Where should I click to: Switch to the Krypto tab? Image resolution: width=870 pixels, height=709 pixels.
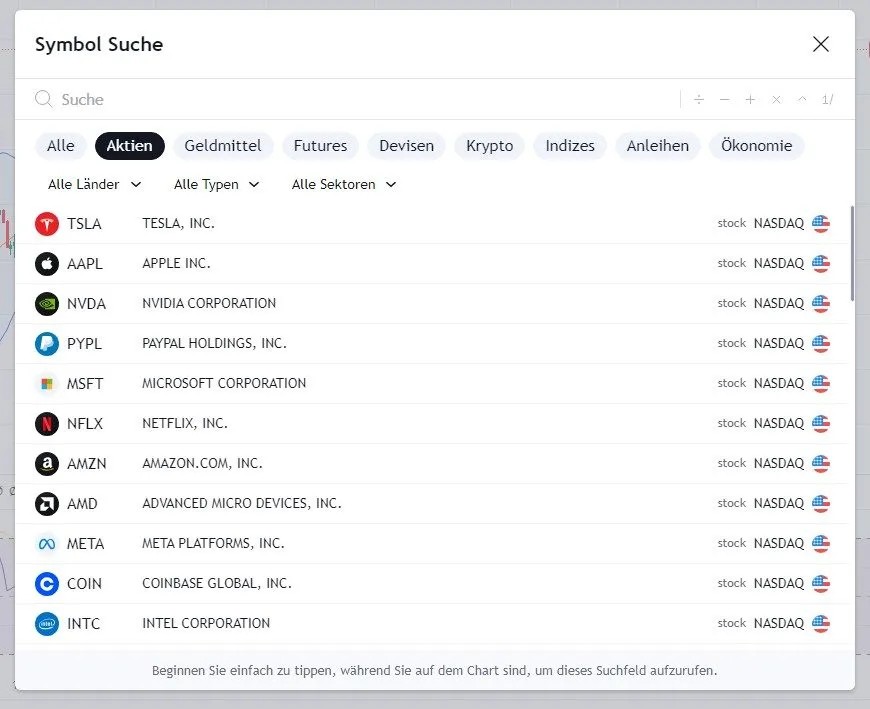pyautogui.click(x=489, y=146)
